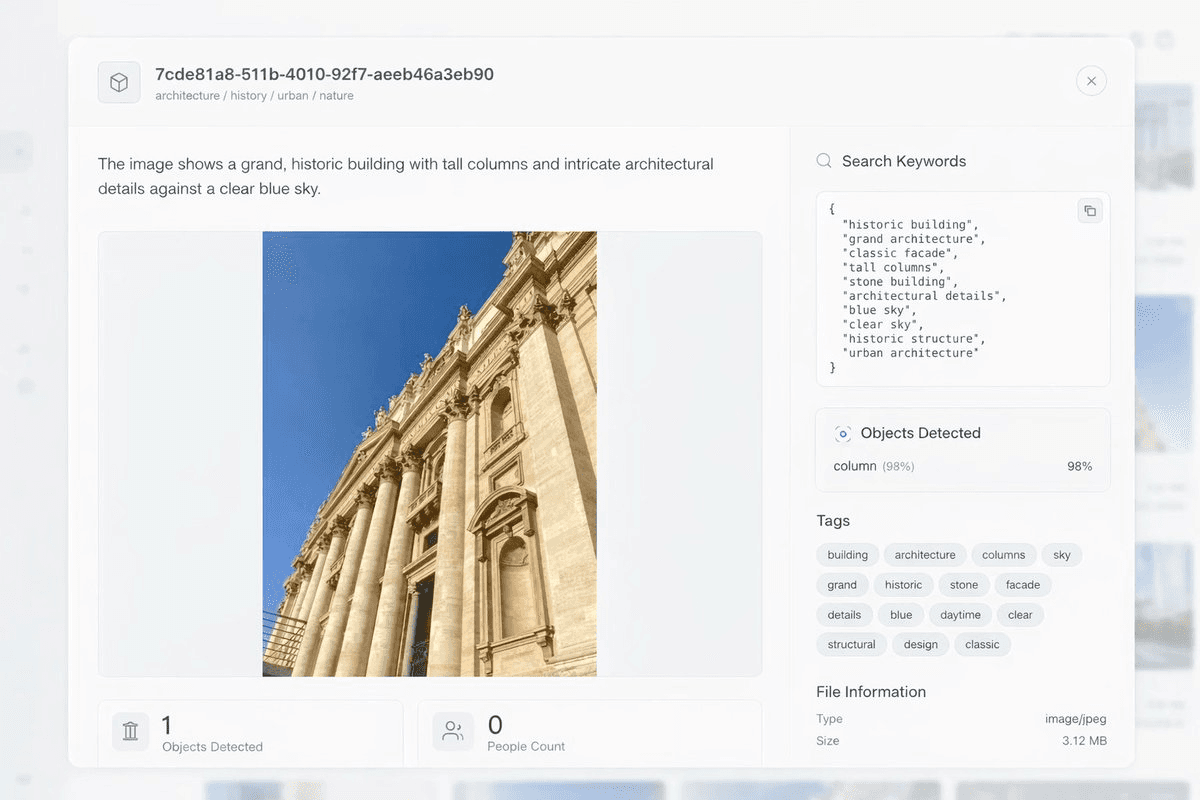Choose the "daytime" tag
This screenshot has height=800, width=1200.
click(961, 615)
